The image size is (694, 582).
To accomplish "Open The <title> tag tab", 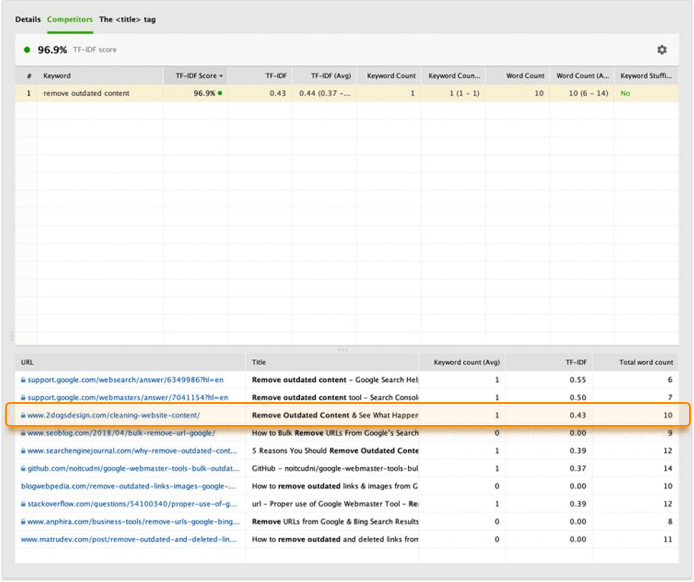I will click(127, 19).
